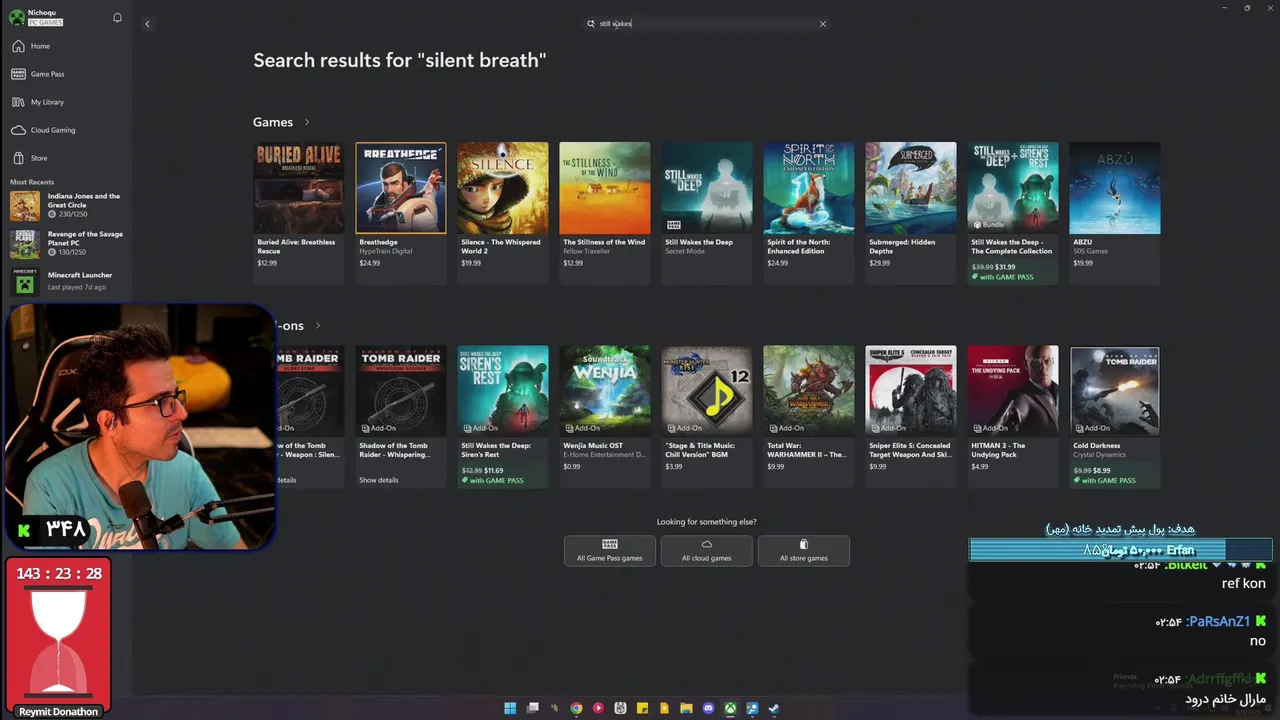Open Task View in the taskbar
1280x720 pixels.
click(x=533, y=708)
